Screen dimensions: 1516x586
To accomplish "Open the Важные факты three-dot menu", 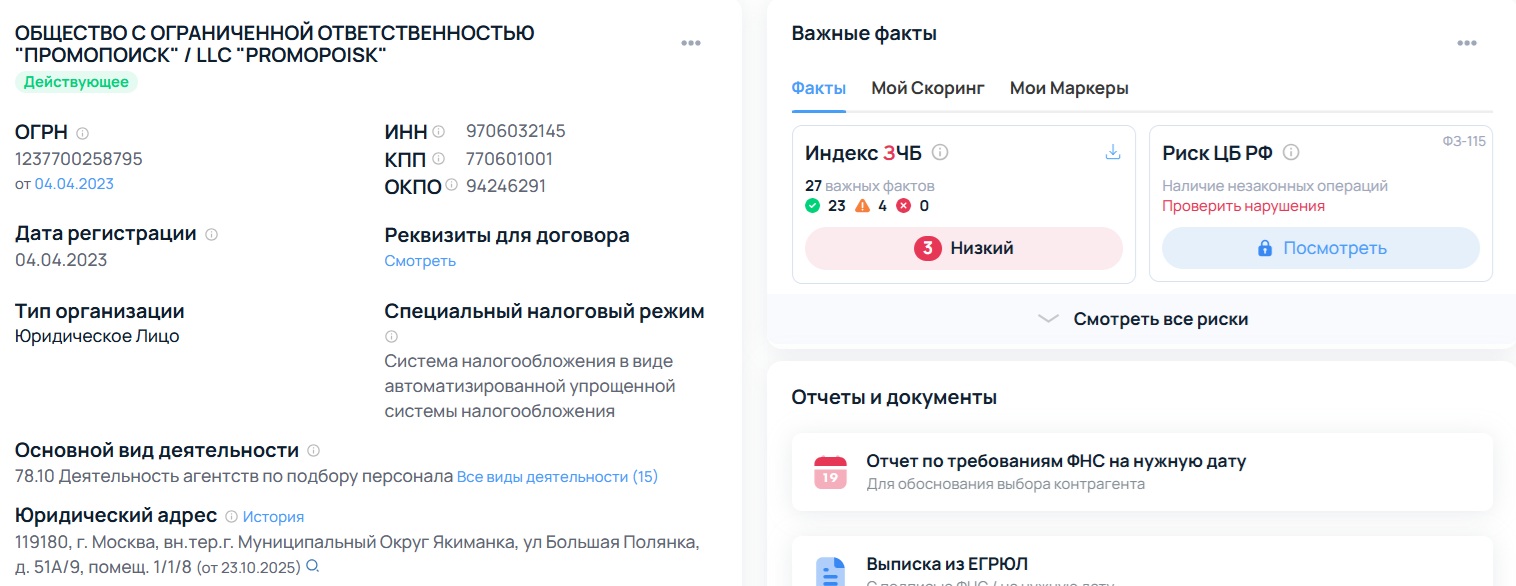I will [1467, 43].
